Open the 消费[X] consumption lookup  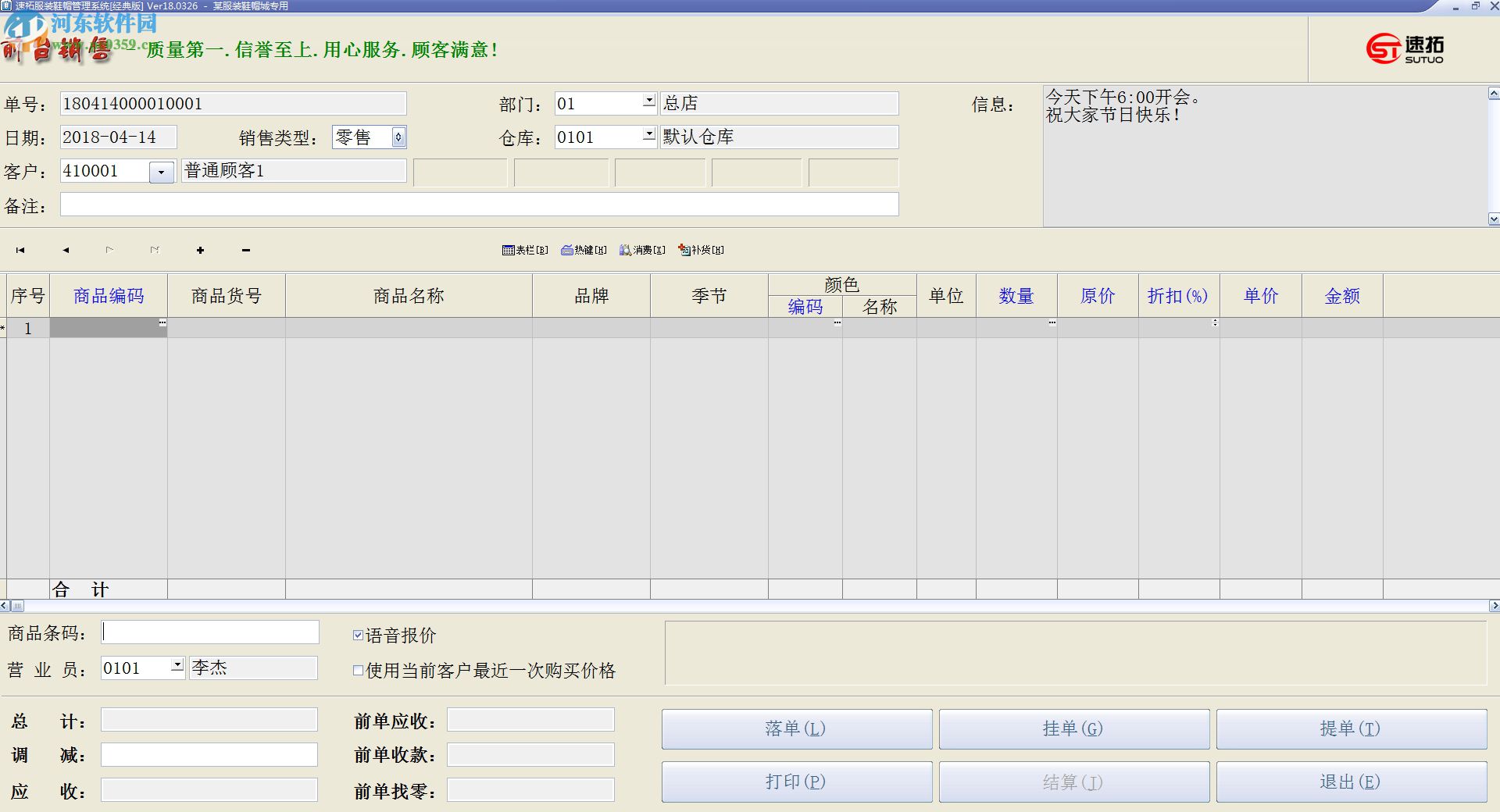[x=642, y=250]
